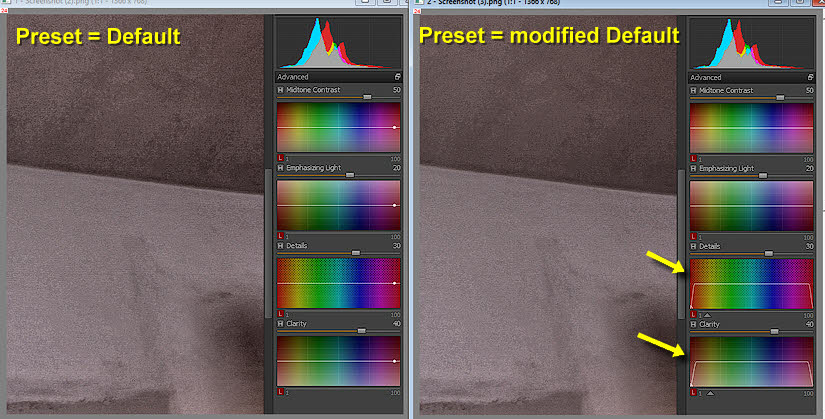Screen dimensions: 825x419
Task: Click H icon beside Details in modified Default panel
Action: (x=694, y=246)
